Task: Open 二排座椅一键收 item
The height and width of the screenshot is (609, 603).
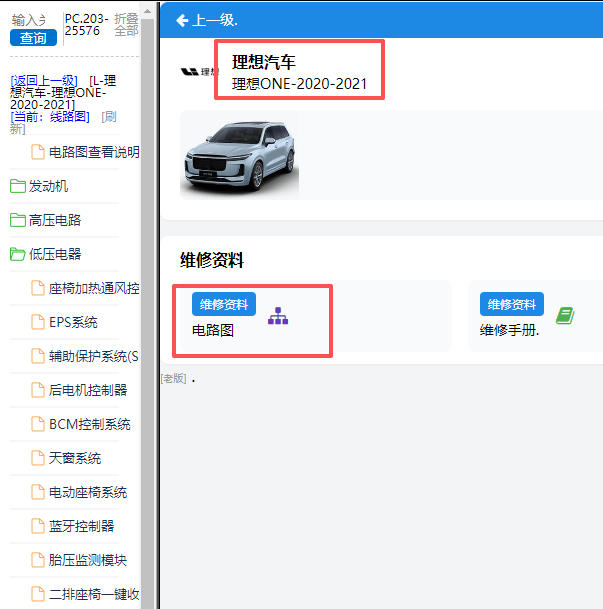Action: (x=94, y=594)
